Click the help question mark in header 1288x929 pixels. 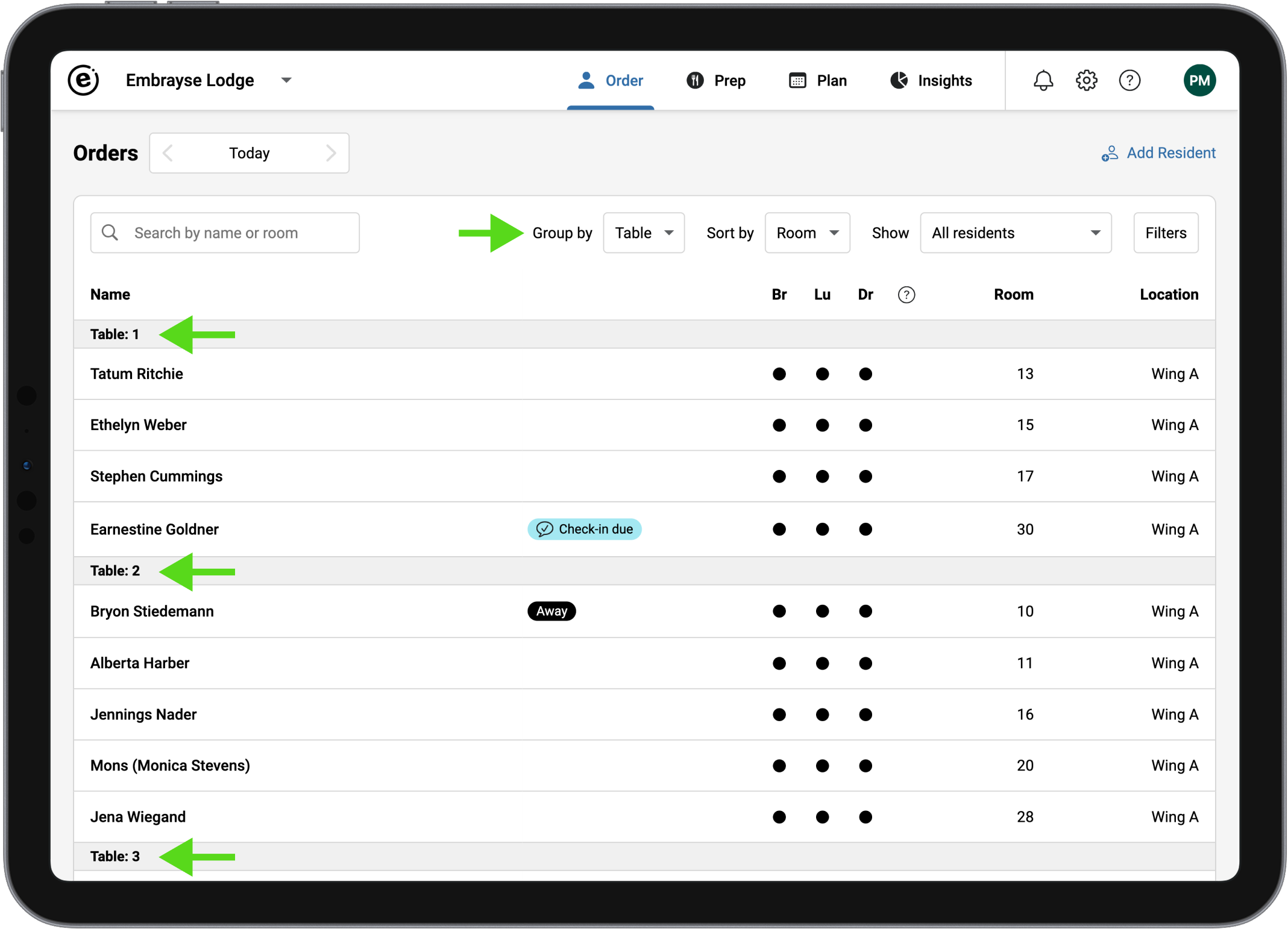click(1129, 80)
